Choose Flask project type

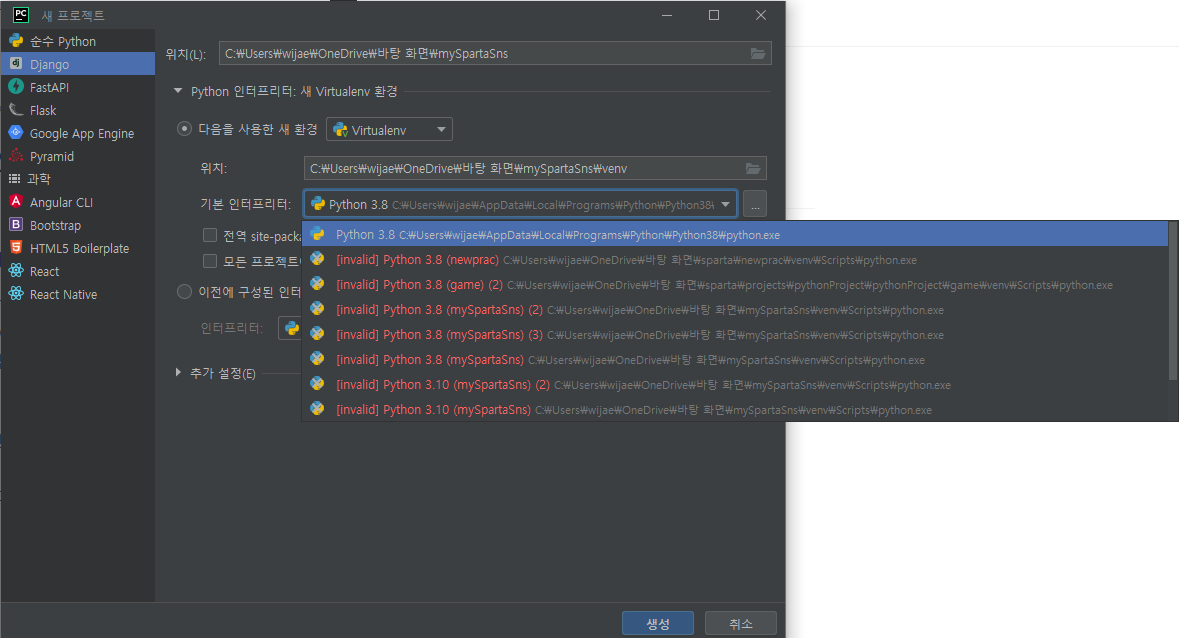[x=78, y=110]
